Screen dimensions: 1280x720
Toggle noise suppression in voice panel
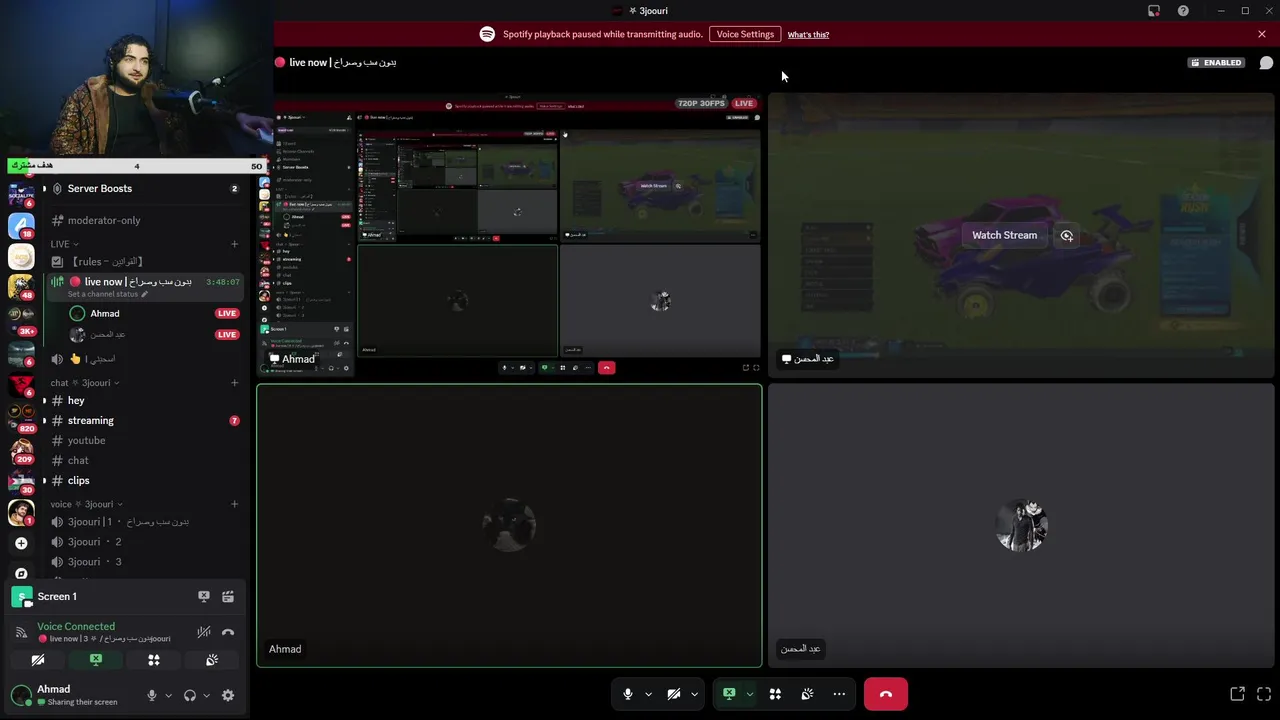coord(204,632)
